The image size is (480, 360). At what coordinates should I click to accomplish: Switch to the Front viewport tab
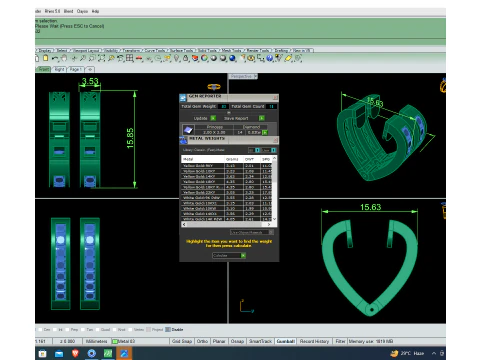[43, 69]
